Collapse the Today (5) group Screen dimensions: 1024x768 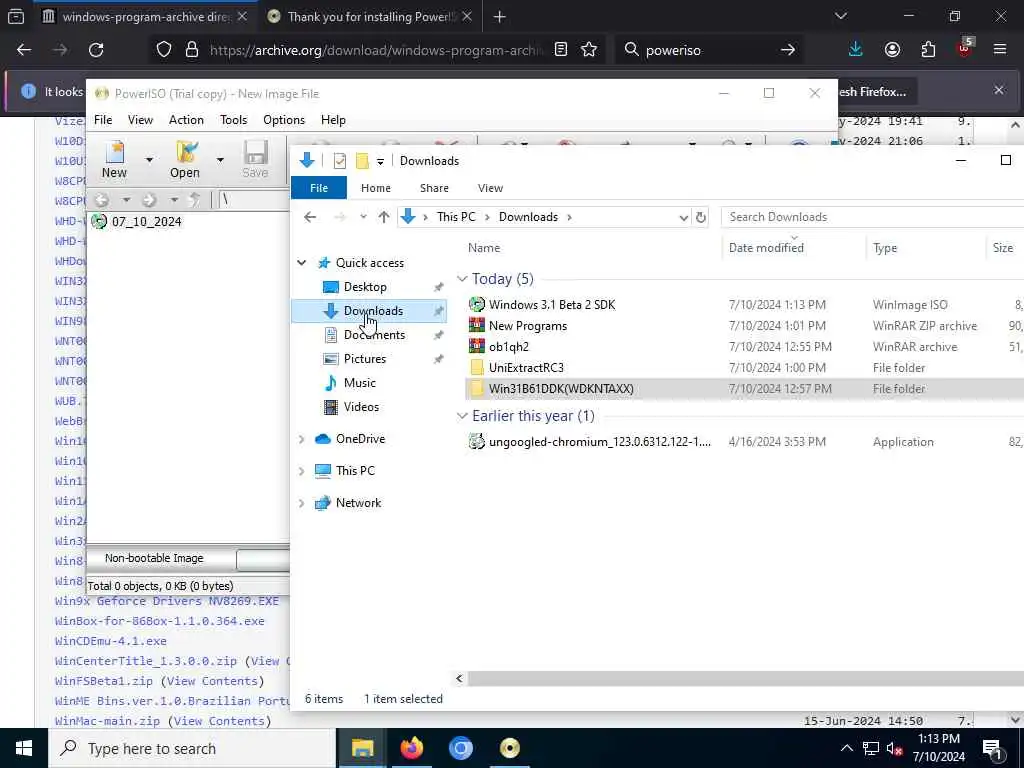pyautogui.click(x=462, y=279)
